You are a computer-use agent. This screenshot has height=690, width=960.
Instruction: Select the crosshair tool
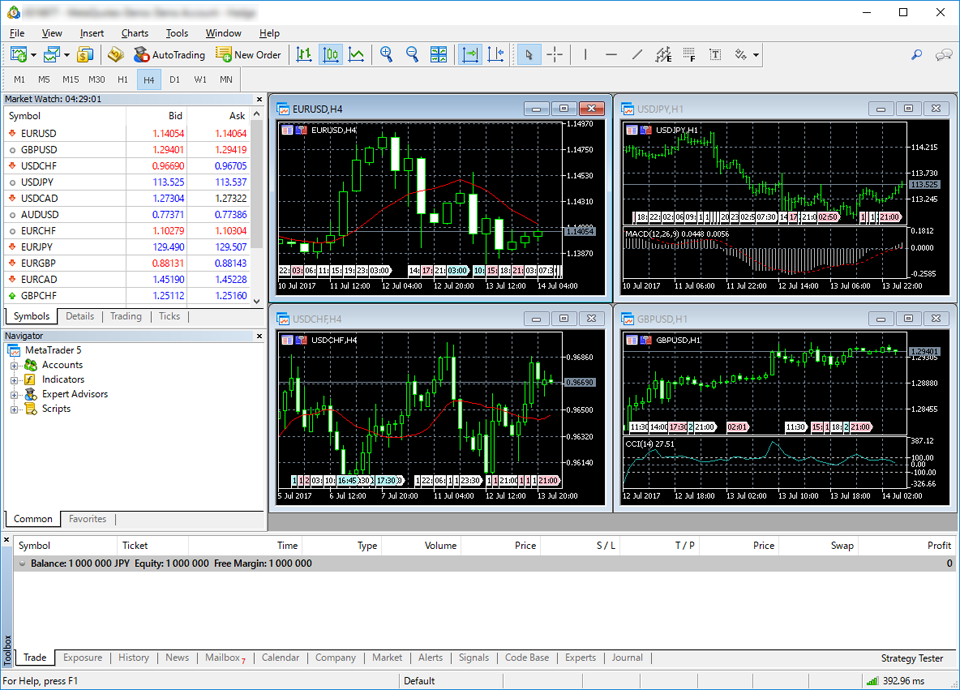click(555, 54)
